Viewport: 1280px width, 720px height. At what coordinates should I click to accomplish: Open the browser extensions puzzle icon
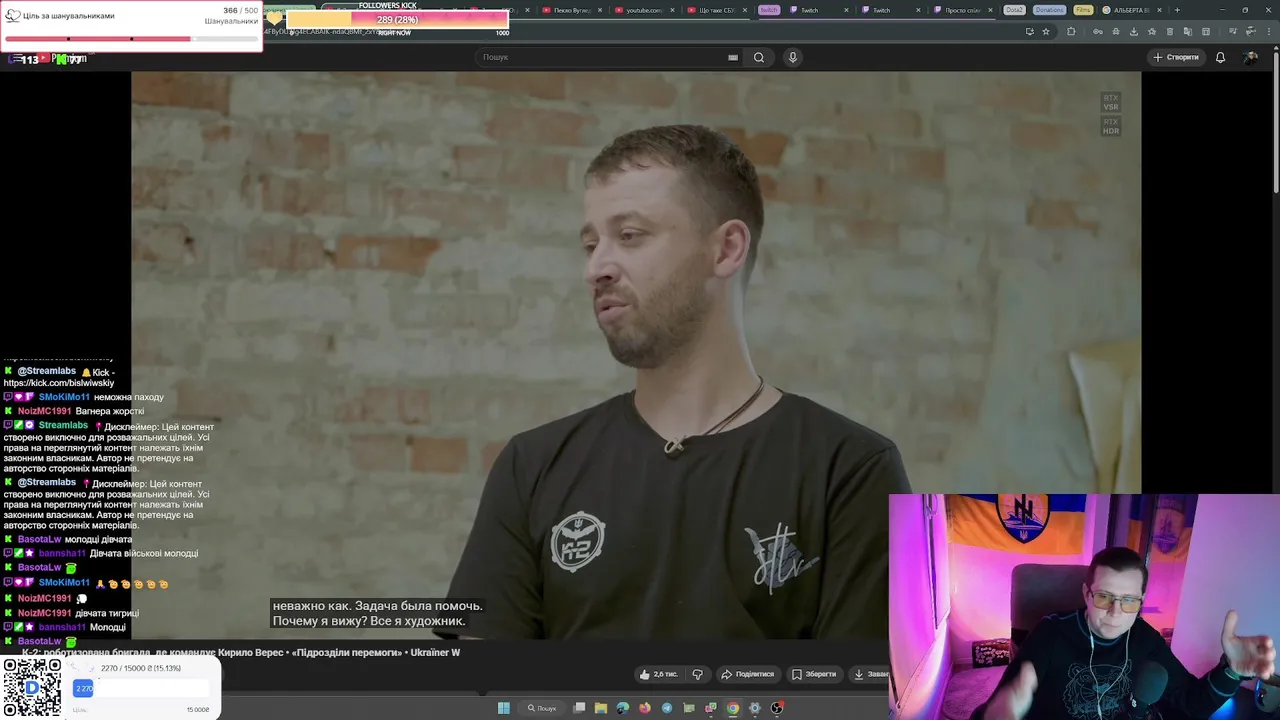[x=1071, y=31]
